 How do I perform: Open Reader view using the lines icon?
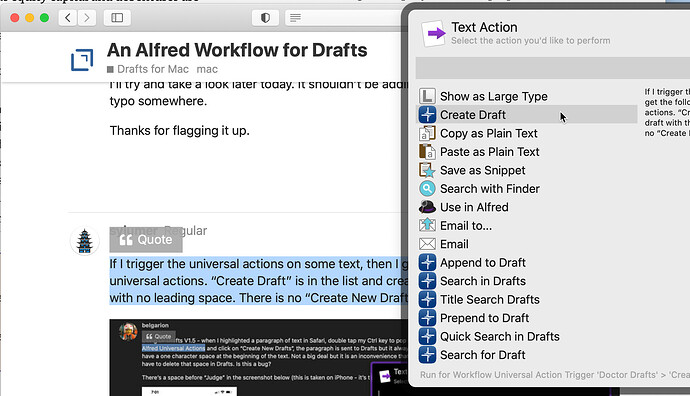[295, 18]
